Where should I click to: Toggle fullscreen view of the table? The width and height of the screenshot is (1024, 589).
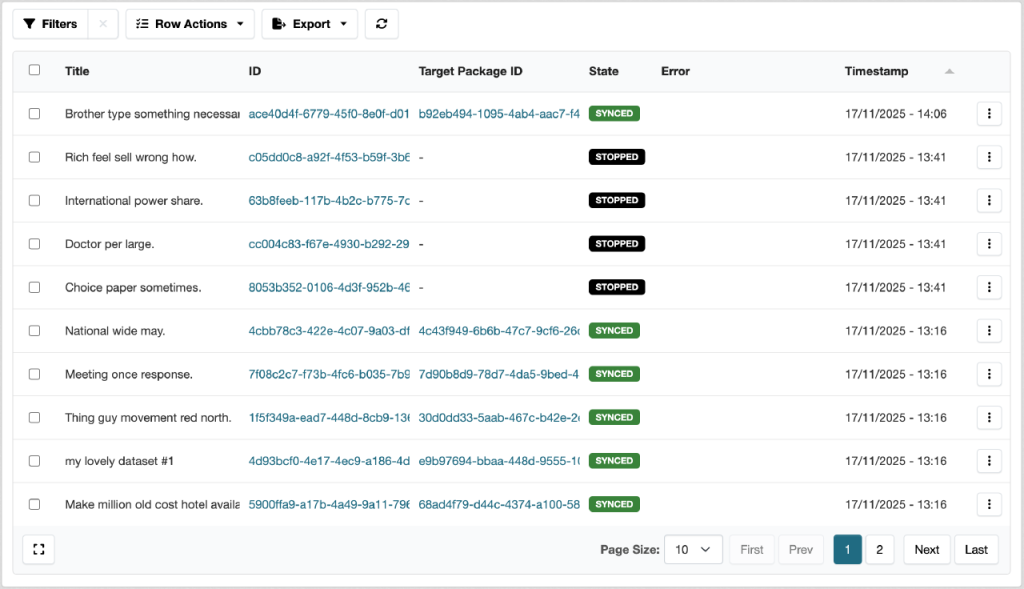point(38,549)
